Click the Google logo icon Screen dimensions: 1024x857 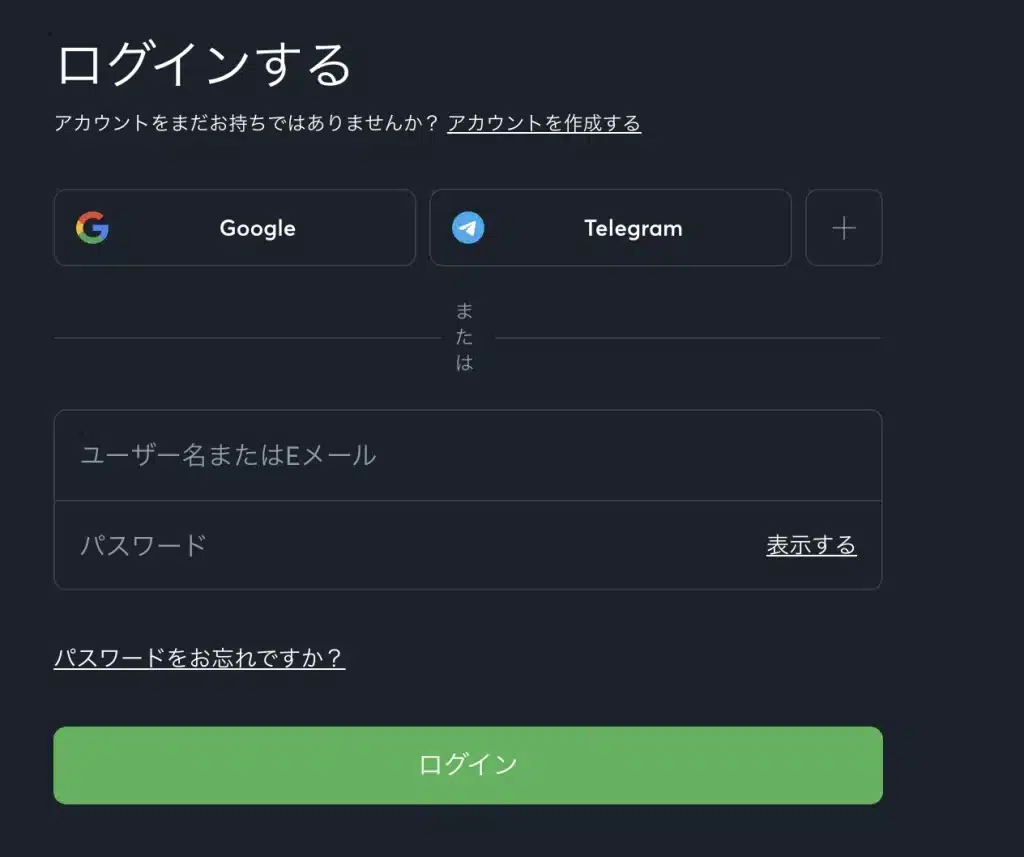tap(92, 228)
